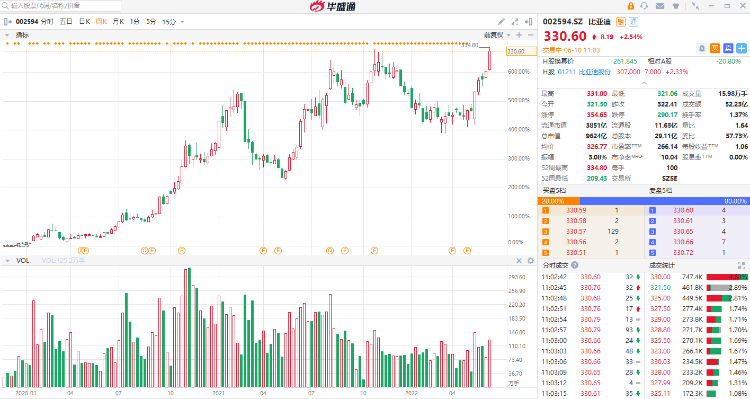Click the orange lock icon in title bar

[630, 6]
